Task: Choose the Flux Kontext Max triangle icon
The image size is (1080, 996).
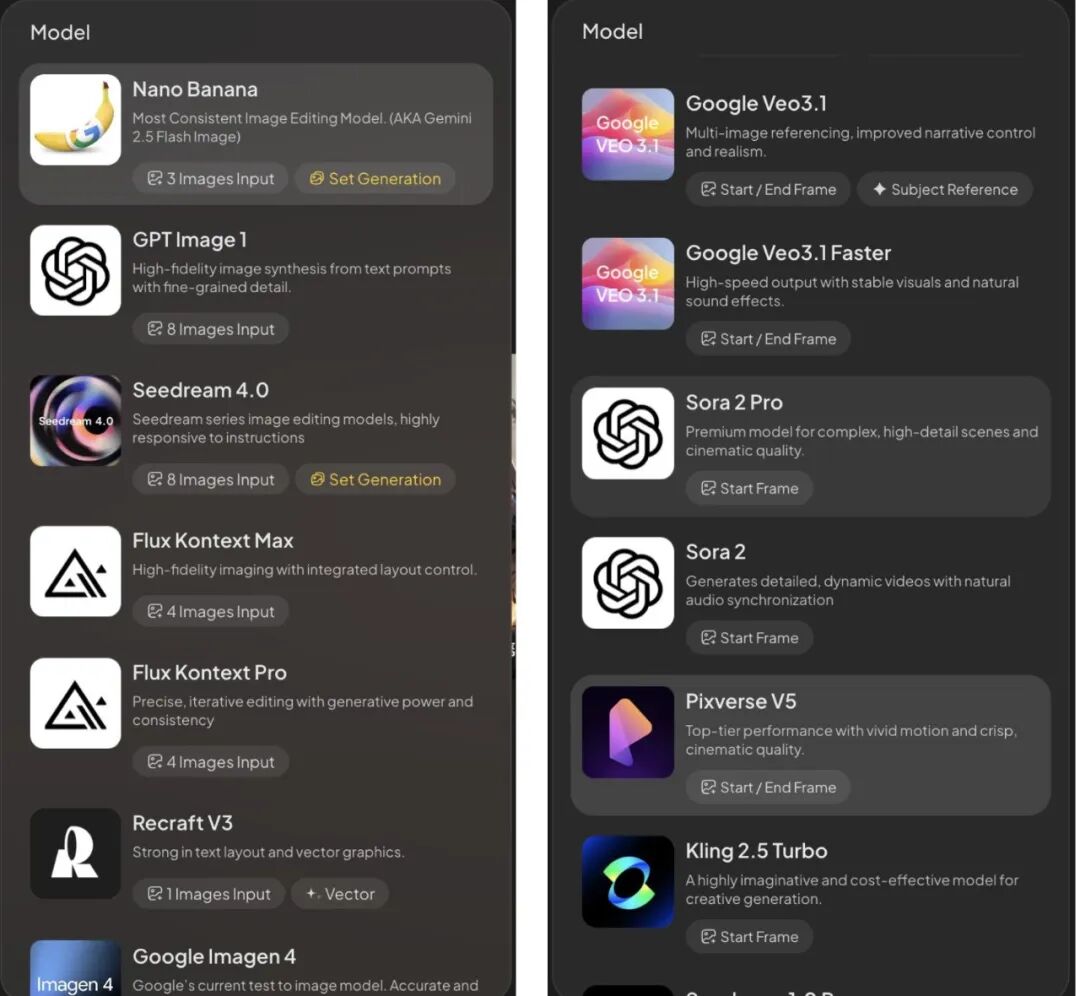Action: pos(75,571)
